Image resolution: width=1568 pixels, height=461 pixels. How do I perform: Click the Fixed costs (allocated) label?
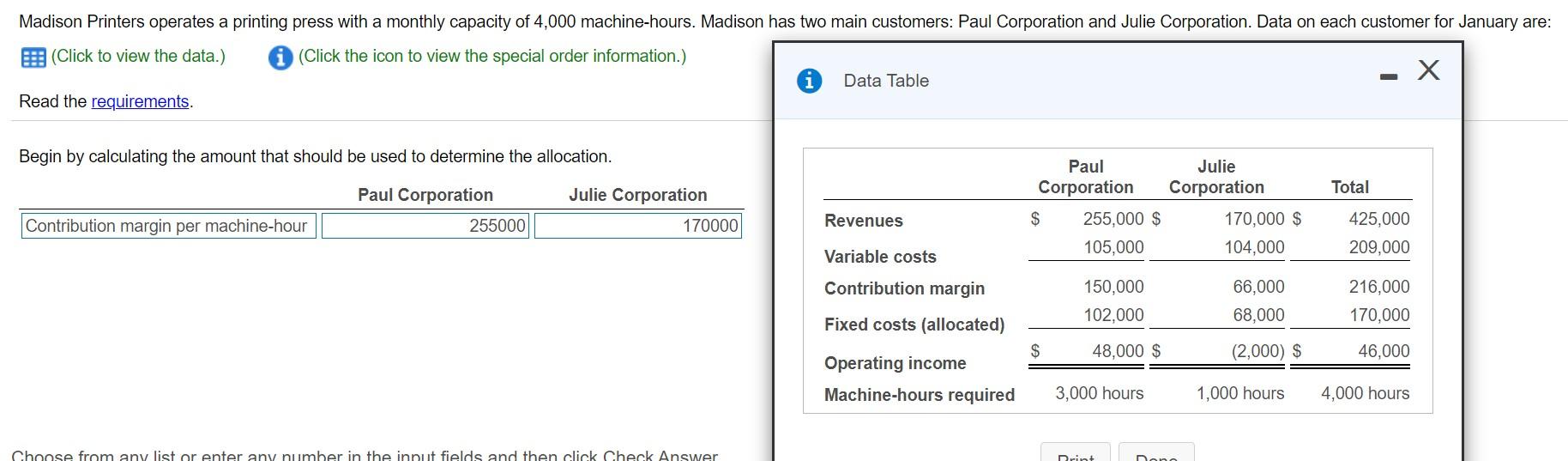[914, 325]
